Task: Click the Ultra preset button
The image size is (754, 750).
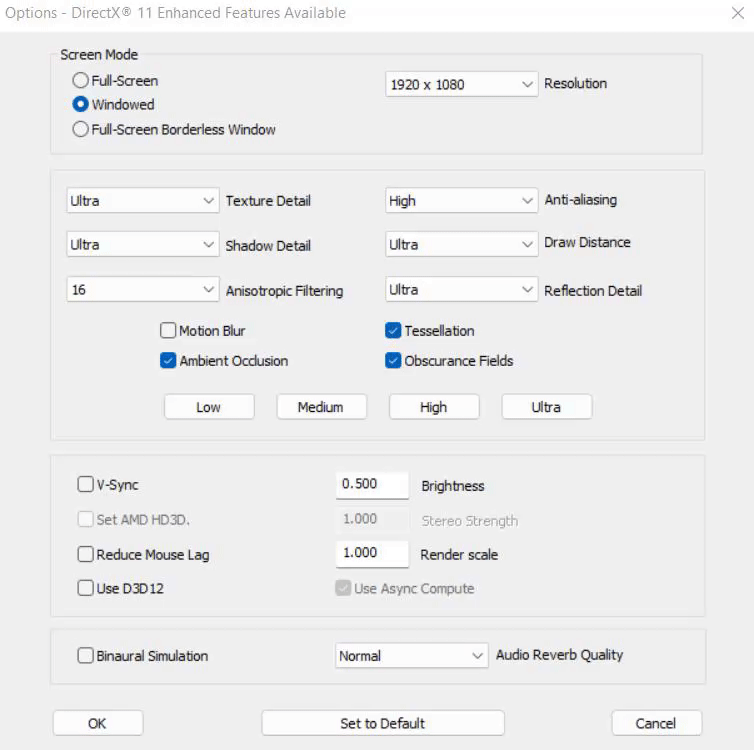Action: [546, 407]
